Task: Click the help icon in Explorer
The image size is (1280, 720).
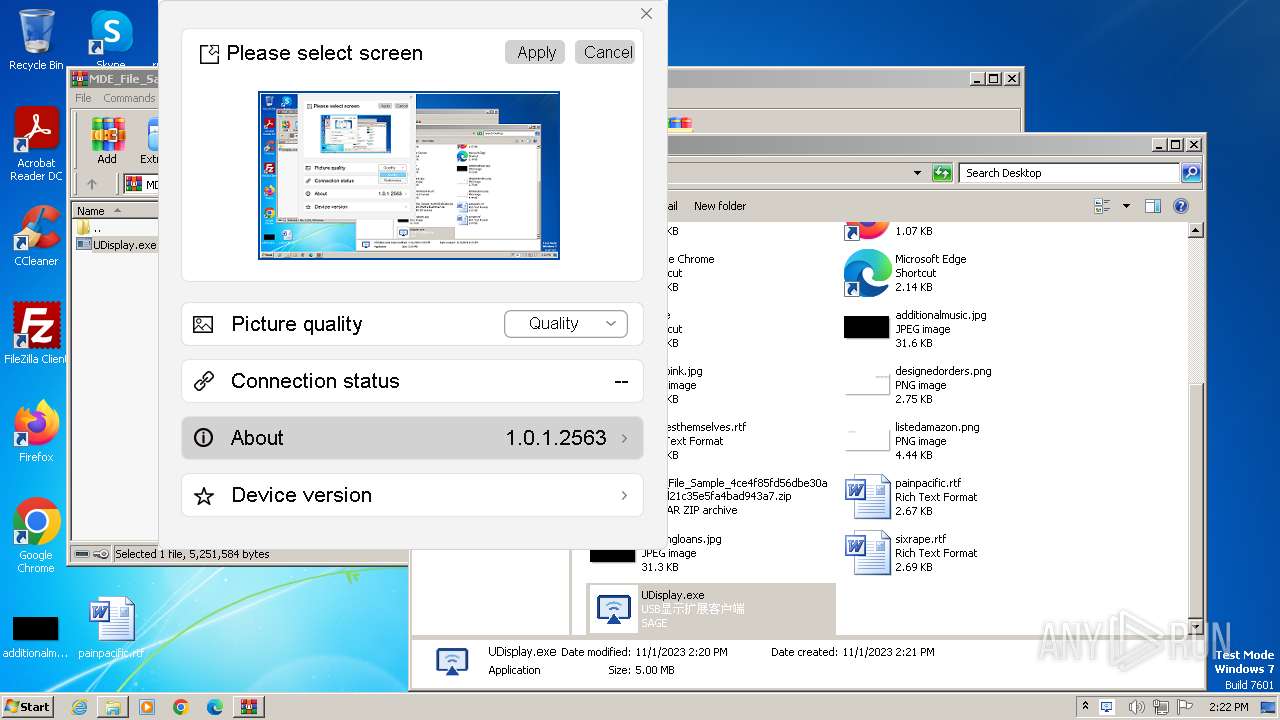Action: (1180, 206)
